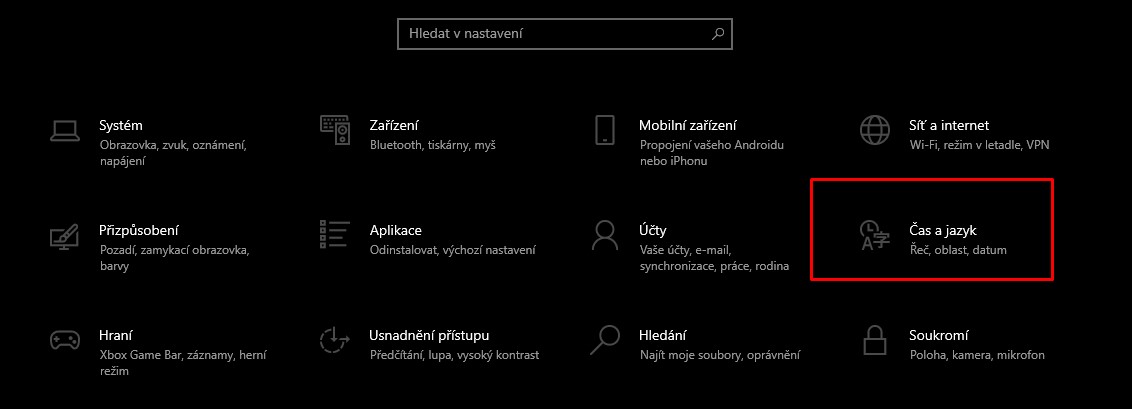The height and width of the screenshot is (409, 1132).
Task: Open the Aplikace list icon
Action: click(x=334, y=234)
